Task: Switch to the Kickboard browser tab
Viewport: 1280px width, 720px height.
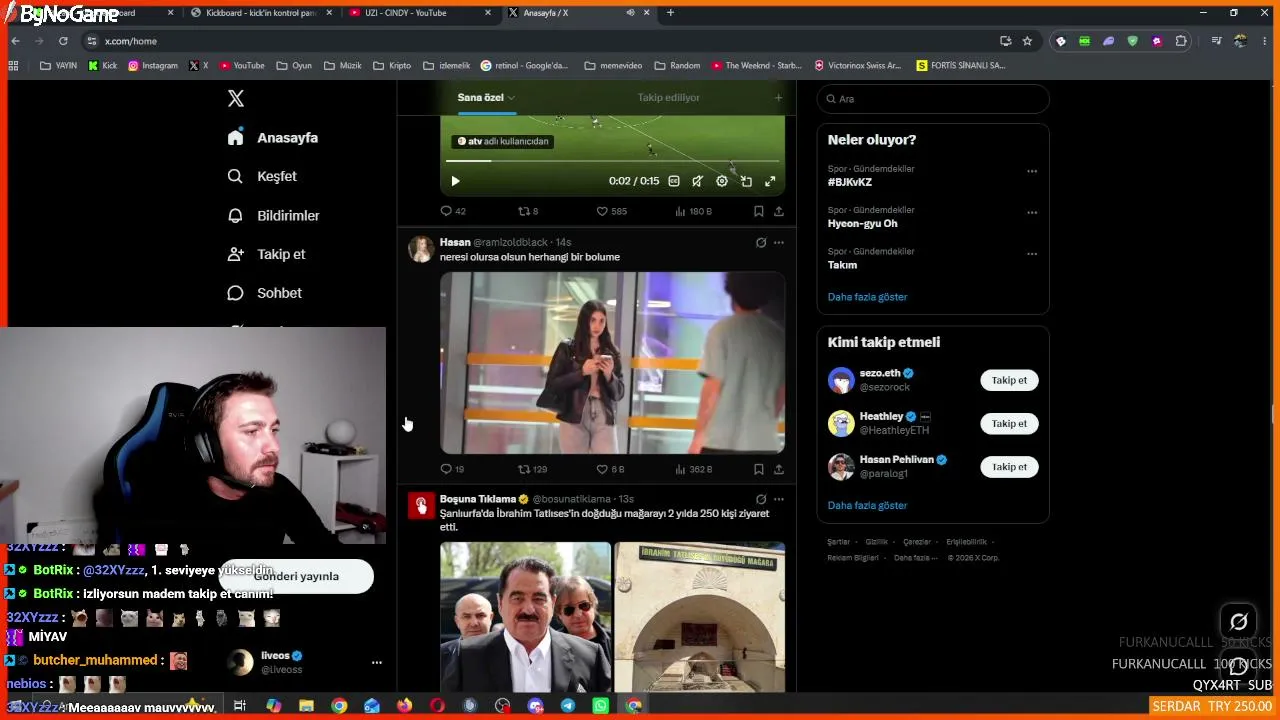Action: pyautogui.click(x=261, y=13)
